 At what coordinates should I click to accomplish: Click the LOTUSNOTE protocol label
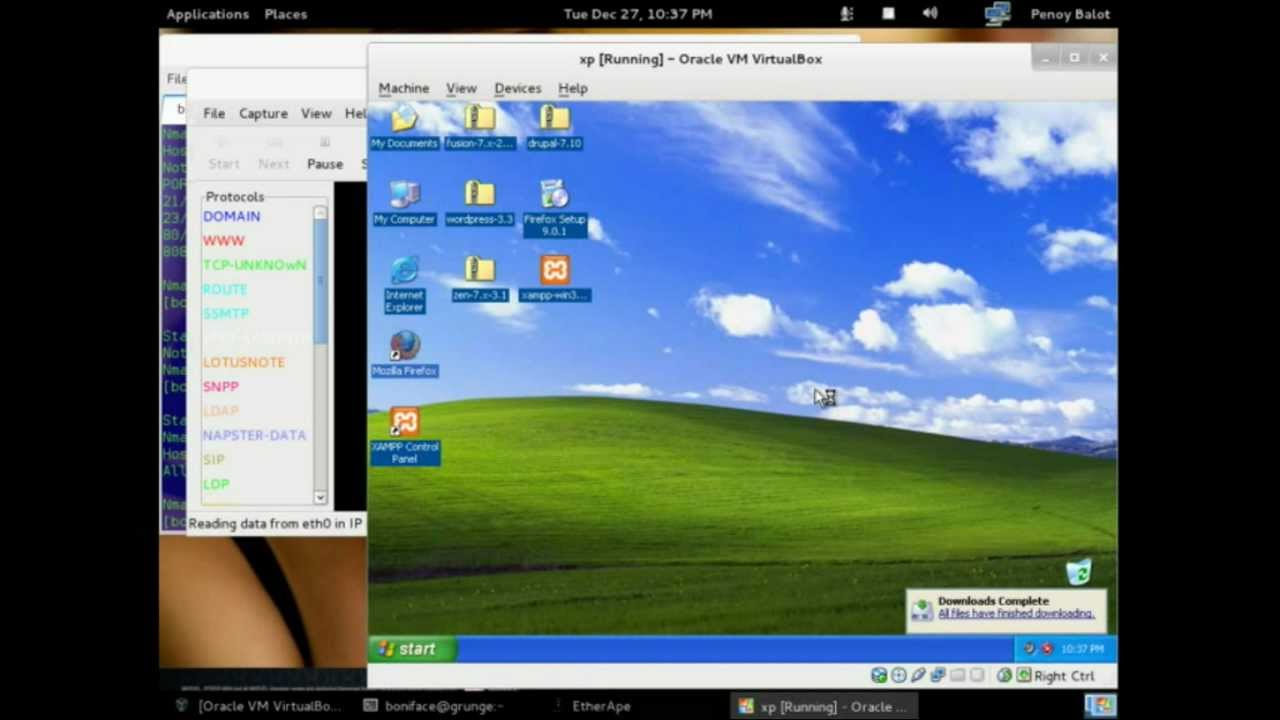[243, 362]
